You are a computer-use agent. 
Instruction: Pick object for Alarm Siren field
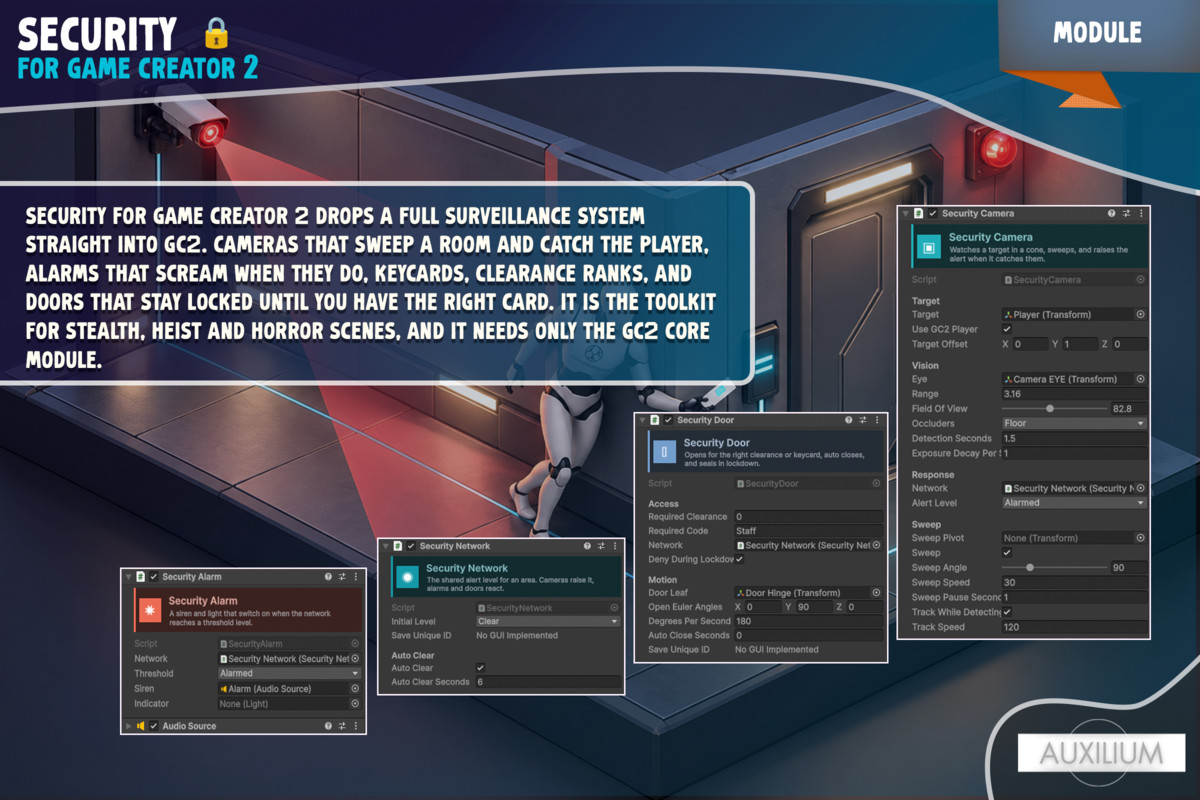355,689
